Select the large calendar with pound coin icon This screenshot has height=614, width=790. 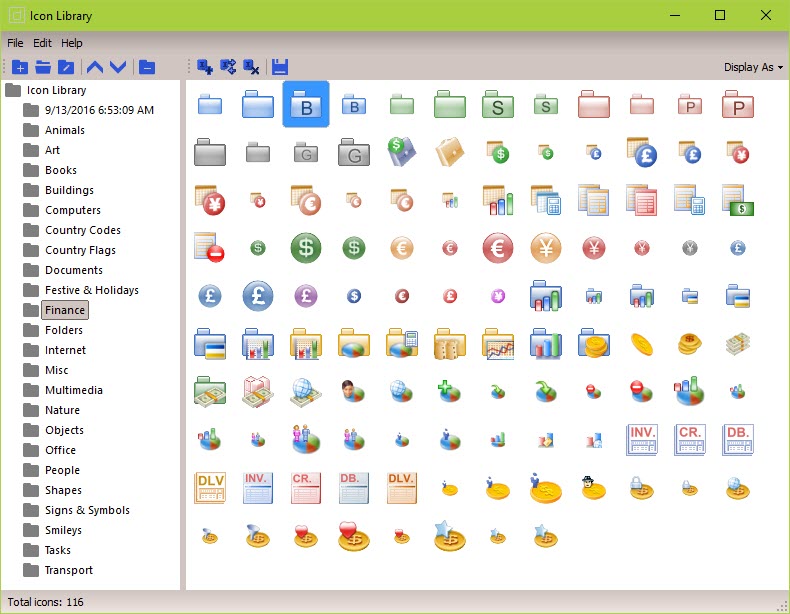[x=642, y=152]
